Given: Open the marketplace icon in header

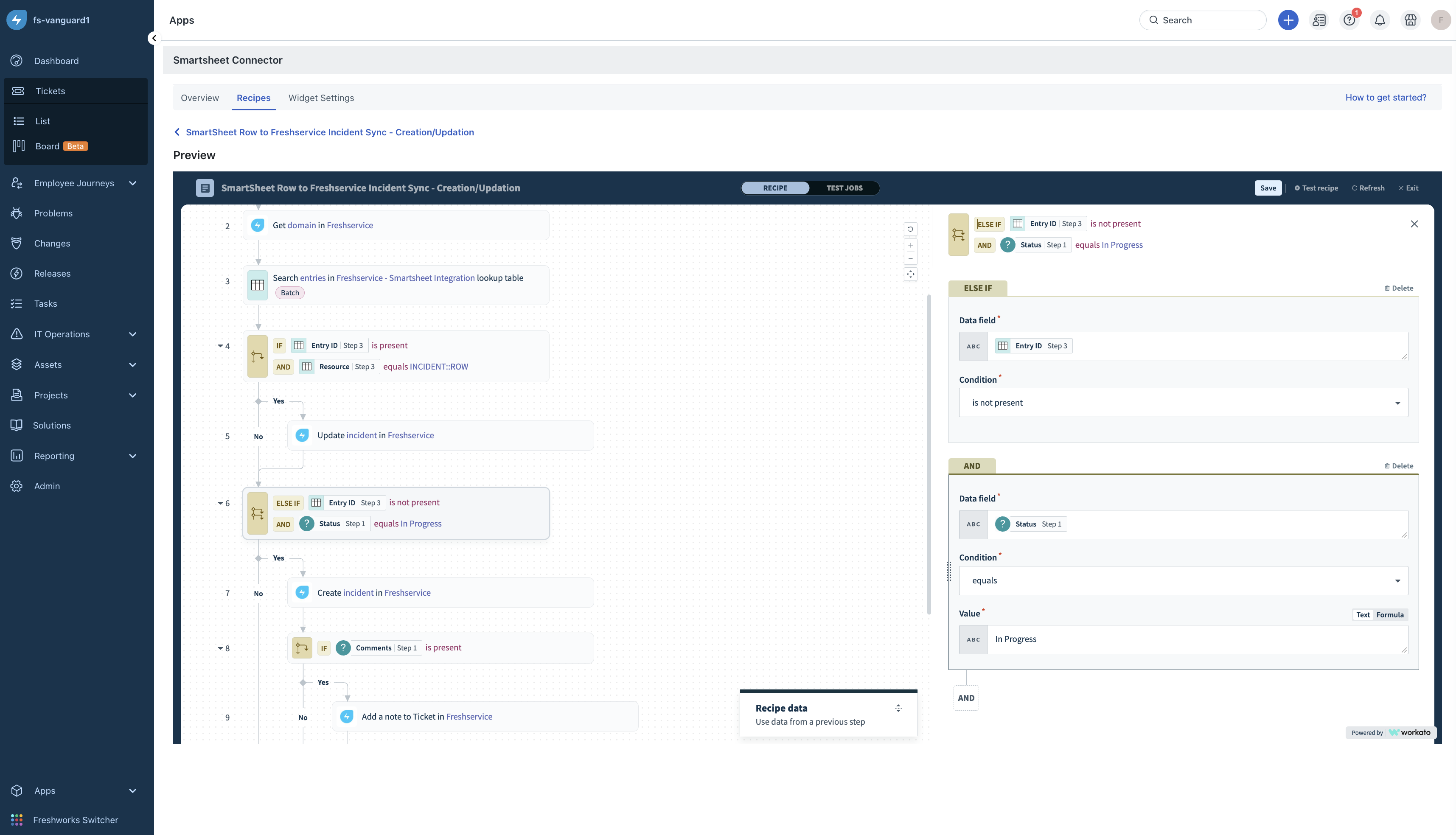Looking at the screenshot, I should click(x=1410, y=20).
